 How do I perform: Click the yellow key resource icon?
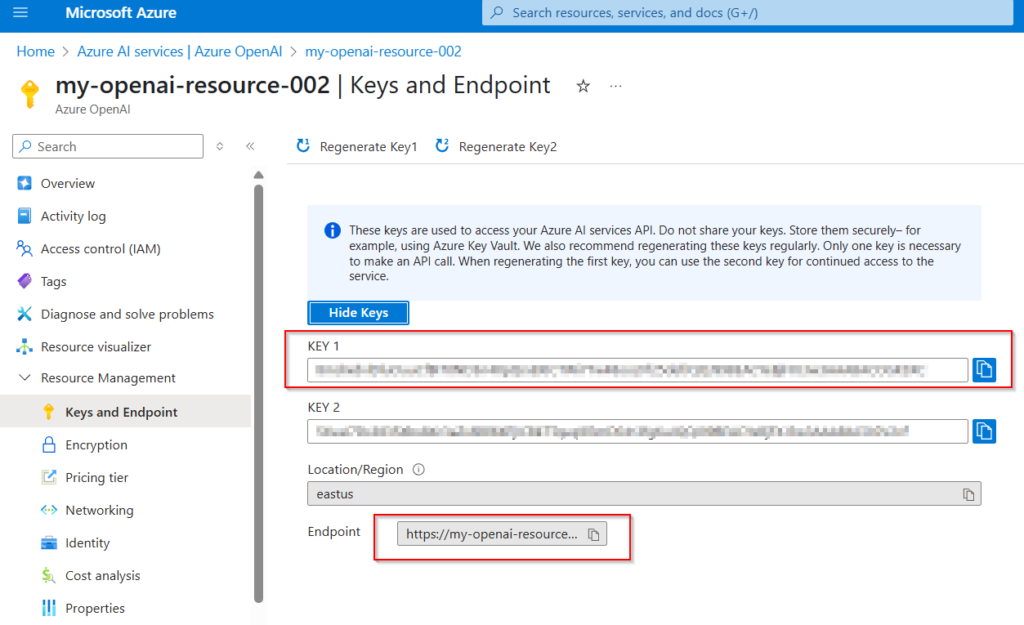click(x=30, y=93)
